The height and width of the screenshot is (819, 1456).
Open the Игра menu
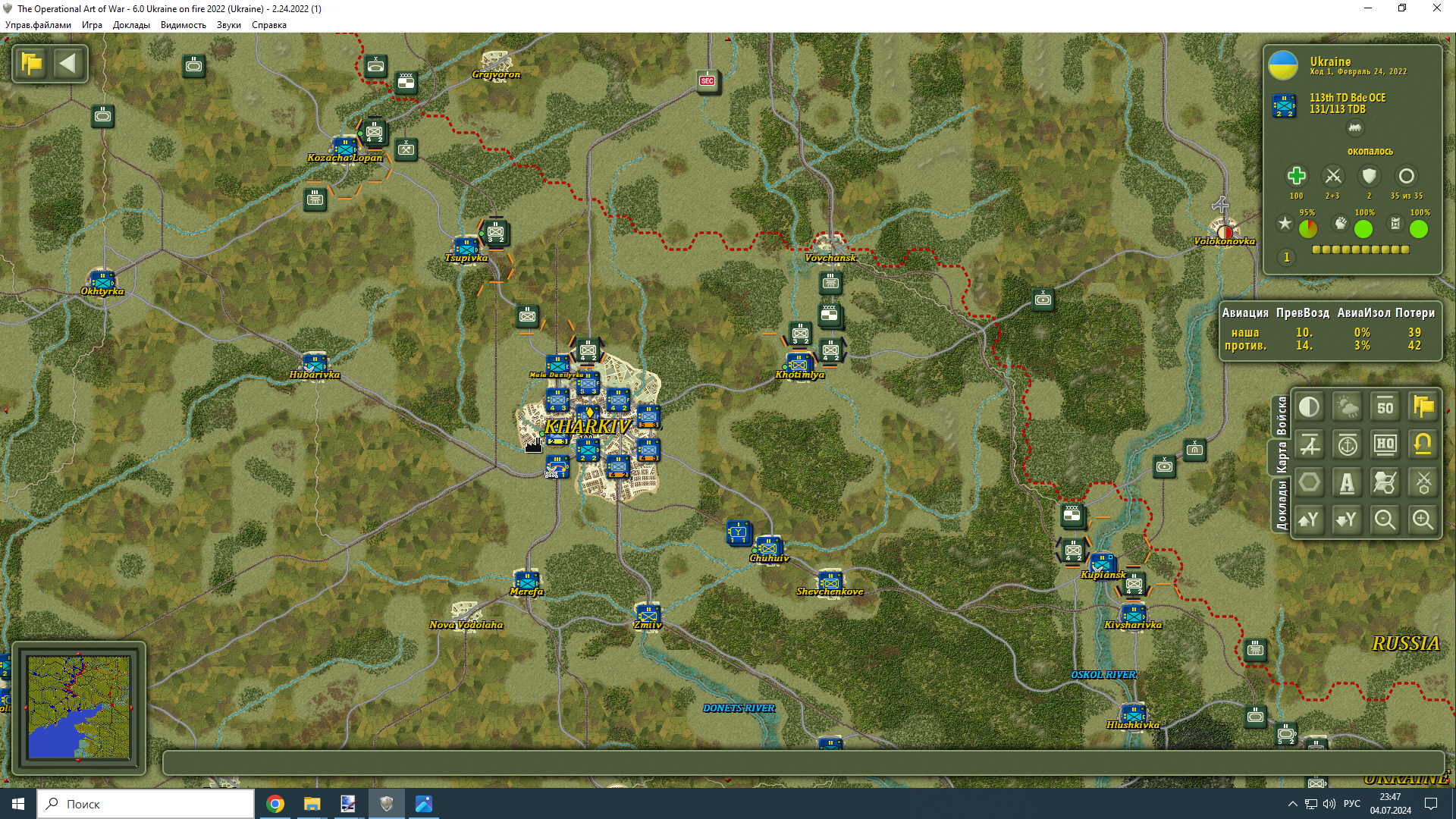tap(92, 25)
